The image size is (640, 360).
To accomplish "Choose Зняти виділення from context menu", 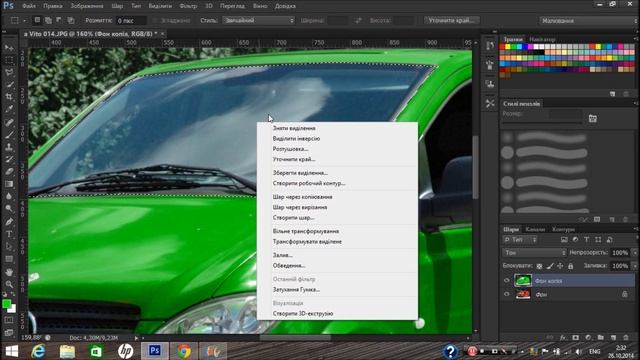I will 294,128.
